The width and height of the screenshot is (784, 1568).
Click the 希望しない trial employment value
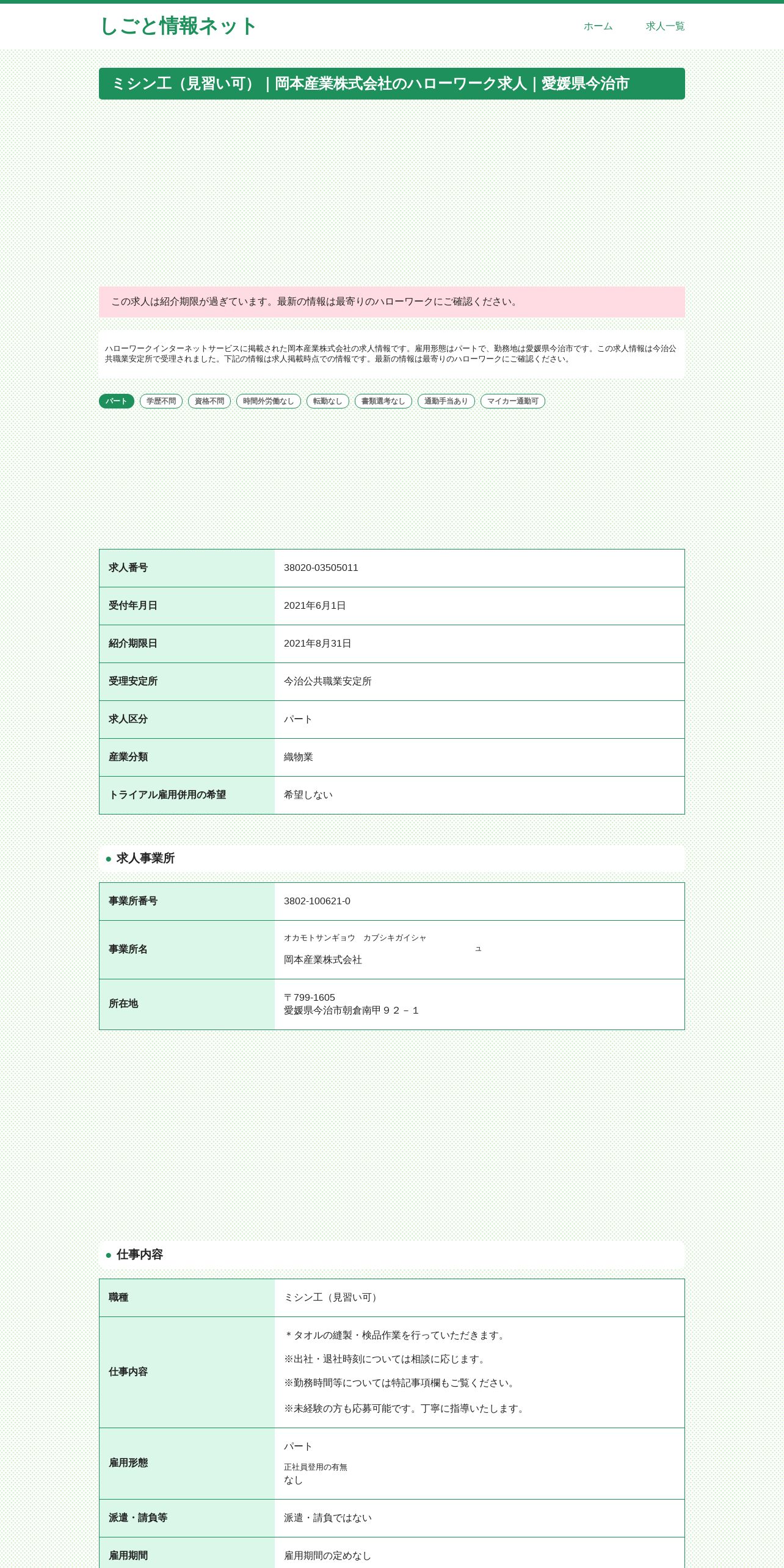tap(308, 795)
